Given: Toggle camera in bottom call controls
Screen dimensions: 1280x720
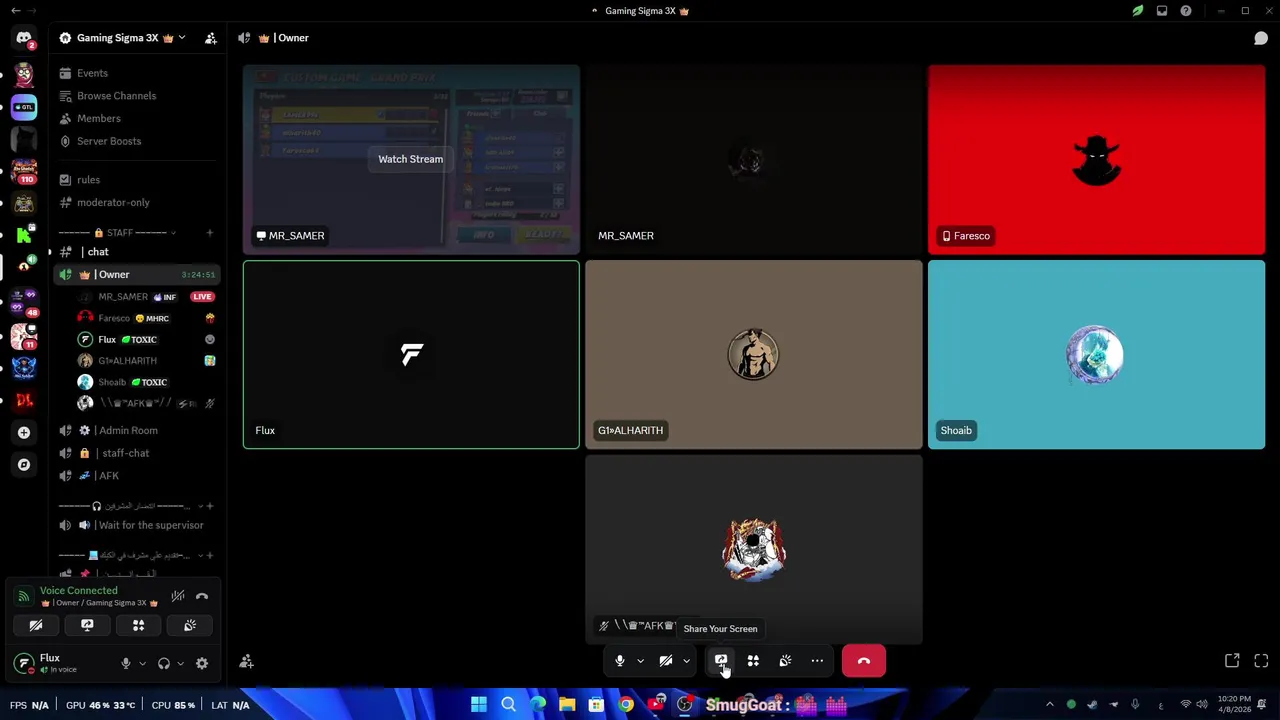Looking at the screenshot, I should click(x=666, y=661).
